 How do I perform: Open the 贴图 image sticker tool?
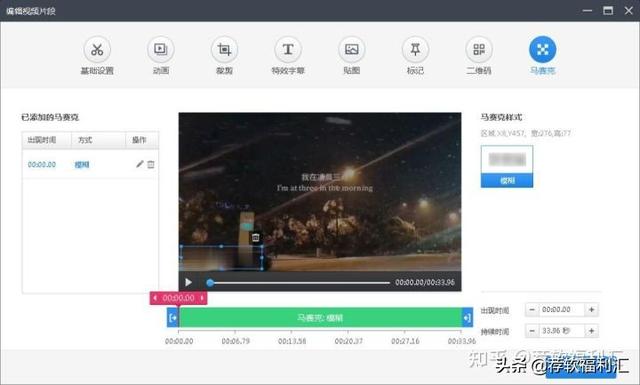(352, 50)
